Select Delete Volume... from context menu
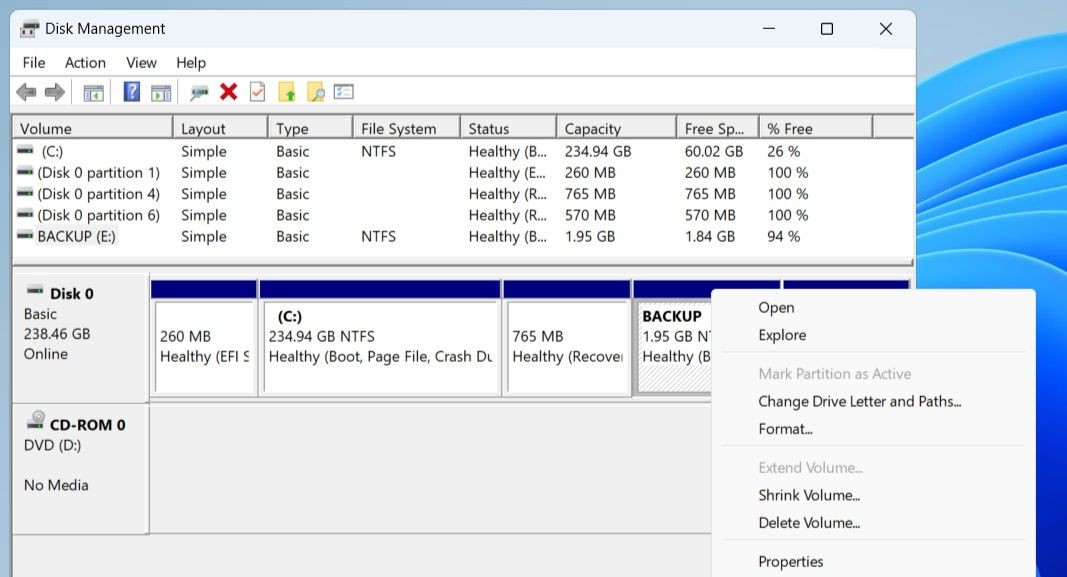This screenshot has width=1067, height=577. 809,523
